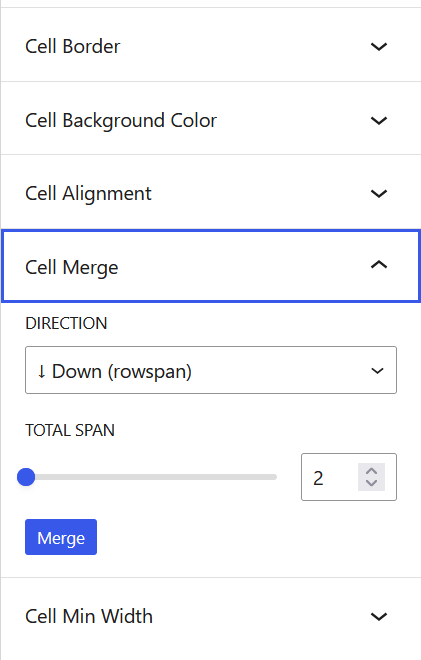Screen dimensions: 421x660
Task: Click chevron beside Cell Background Color
Action: coord(378,121)
